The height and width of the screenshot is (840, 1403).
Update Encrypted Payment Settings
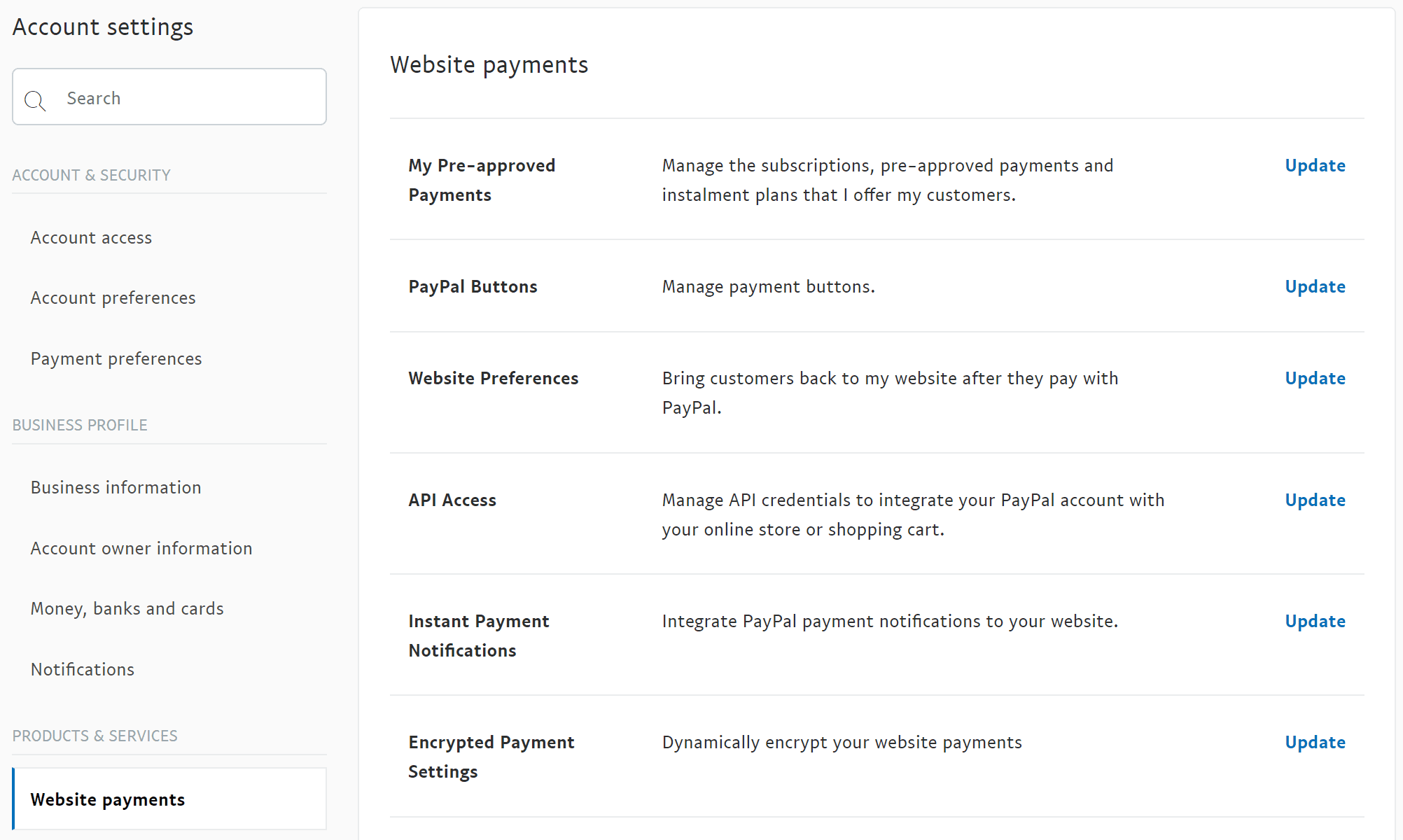pyautogui.click(x=1315, y=743)
